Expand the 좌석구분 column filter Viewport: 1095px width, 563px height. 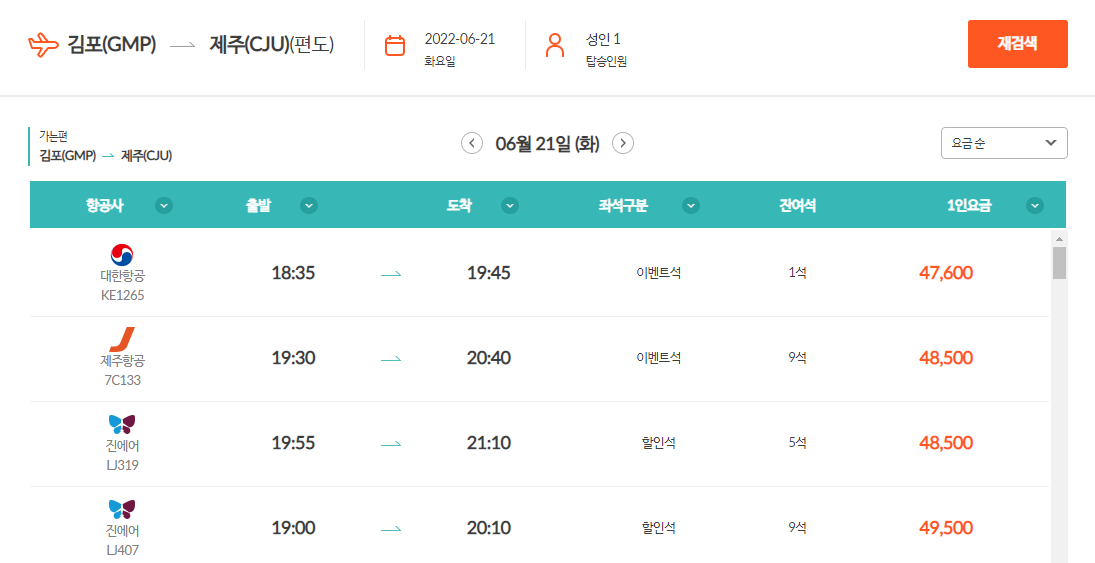(691, 205)
